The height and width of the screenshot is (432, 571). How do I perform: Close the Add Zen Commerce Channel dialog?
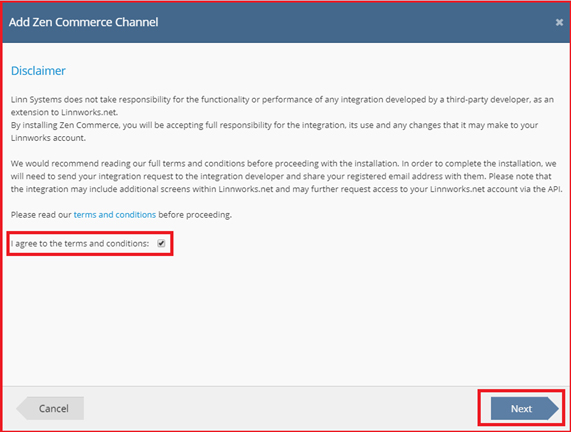click(x=559, y=23)
